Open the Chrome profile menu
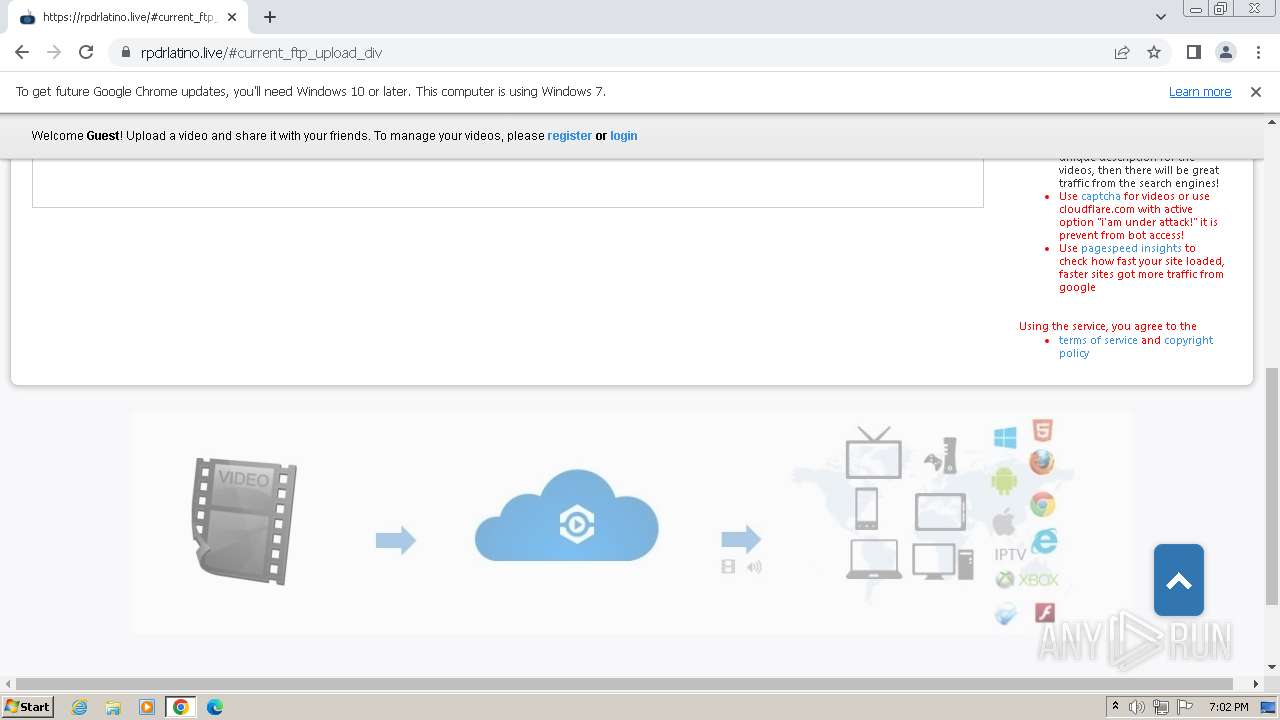The height and width of the screenshot is (720, 1280). [x=1225, y=52]
